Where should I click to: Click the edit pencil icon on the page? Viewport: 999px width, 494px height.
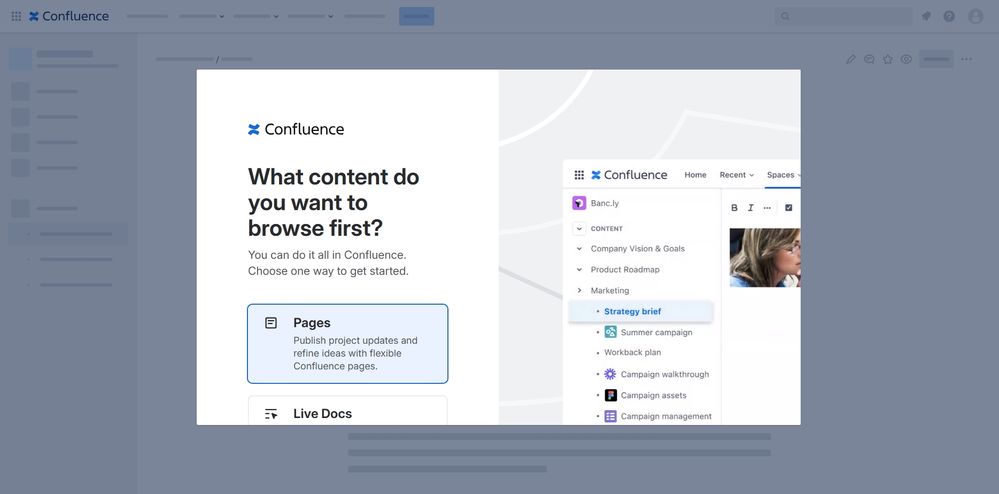click(x=851, y=59)
